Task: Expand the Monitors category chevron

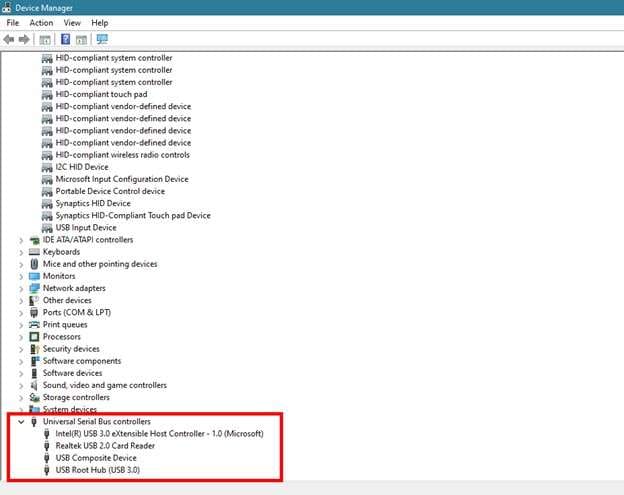Action: click(x=21, y=277)
